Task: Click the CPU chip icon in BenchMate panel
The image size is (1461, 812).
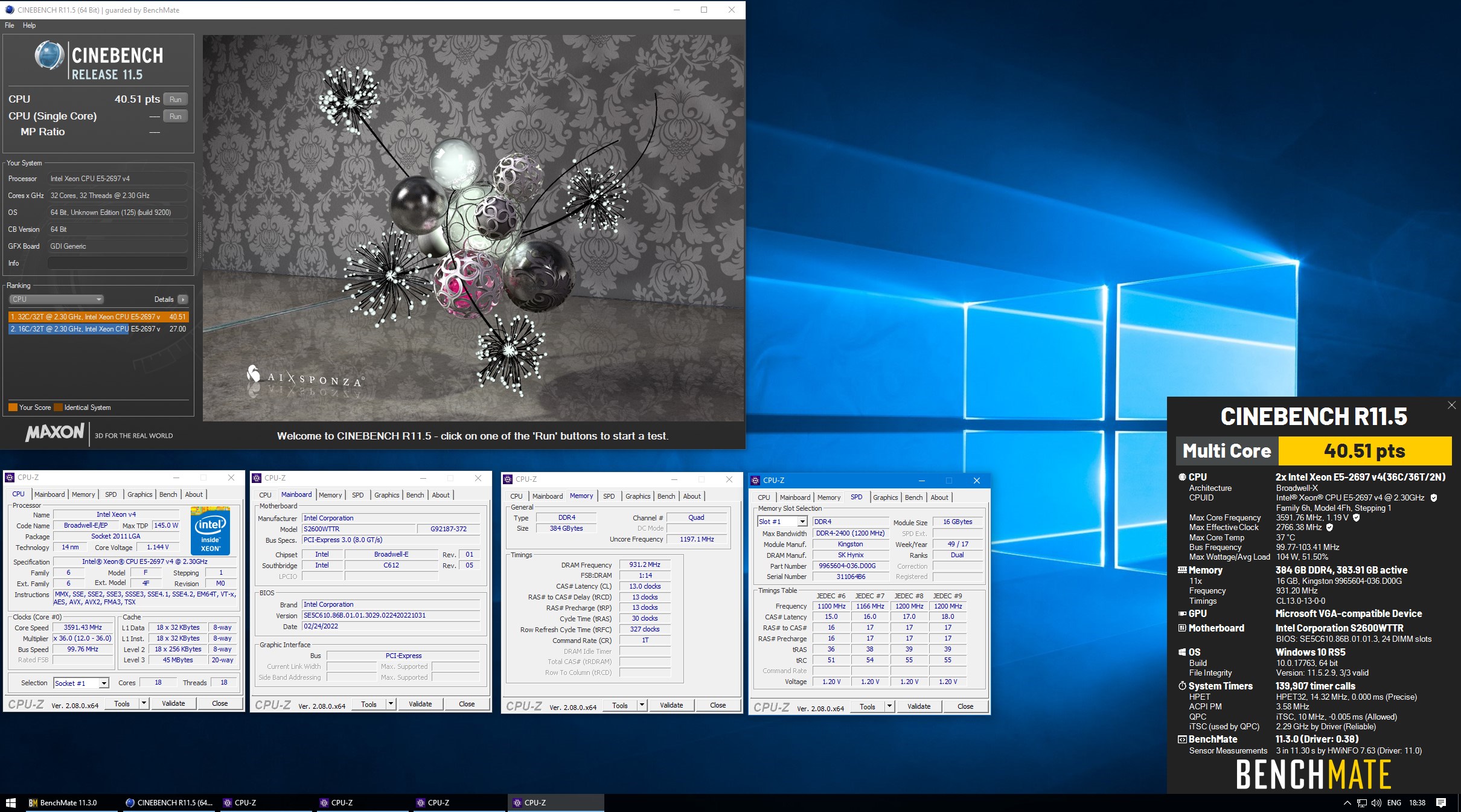Action: coord(1182,477)
